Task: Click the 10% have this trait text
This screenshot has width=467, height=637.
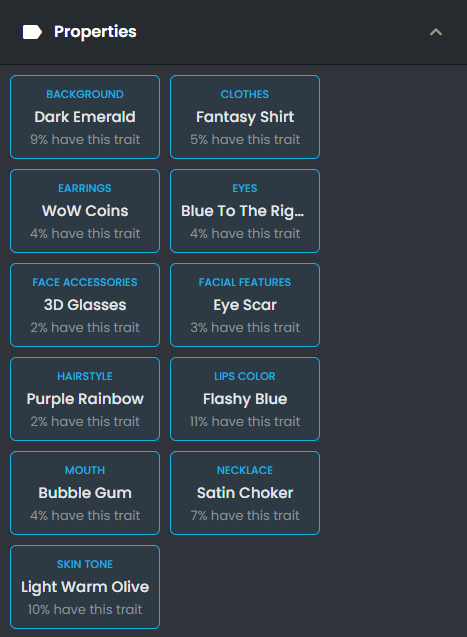Action: click(x=85, y=609)
